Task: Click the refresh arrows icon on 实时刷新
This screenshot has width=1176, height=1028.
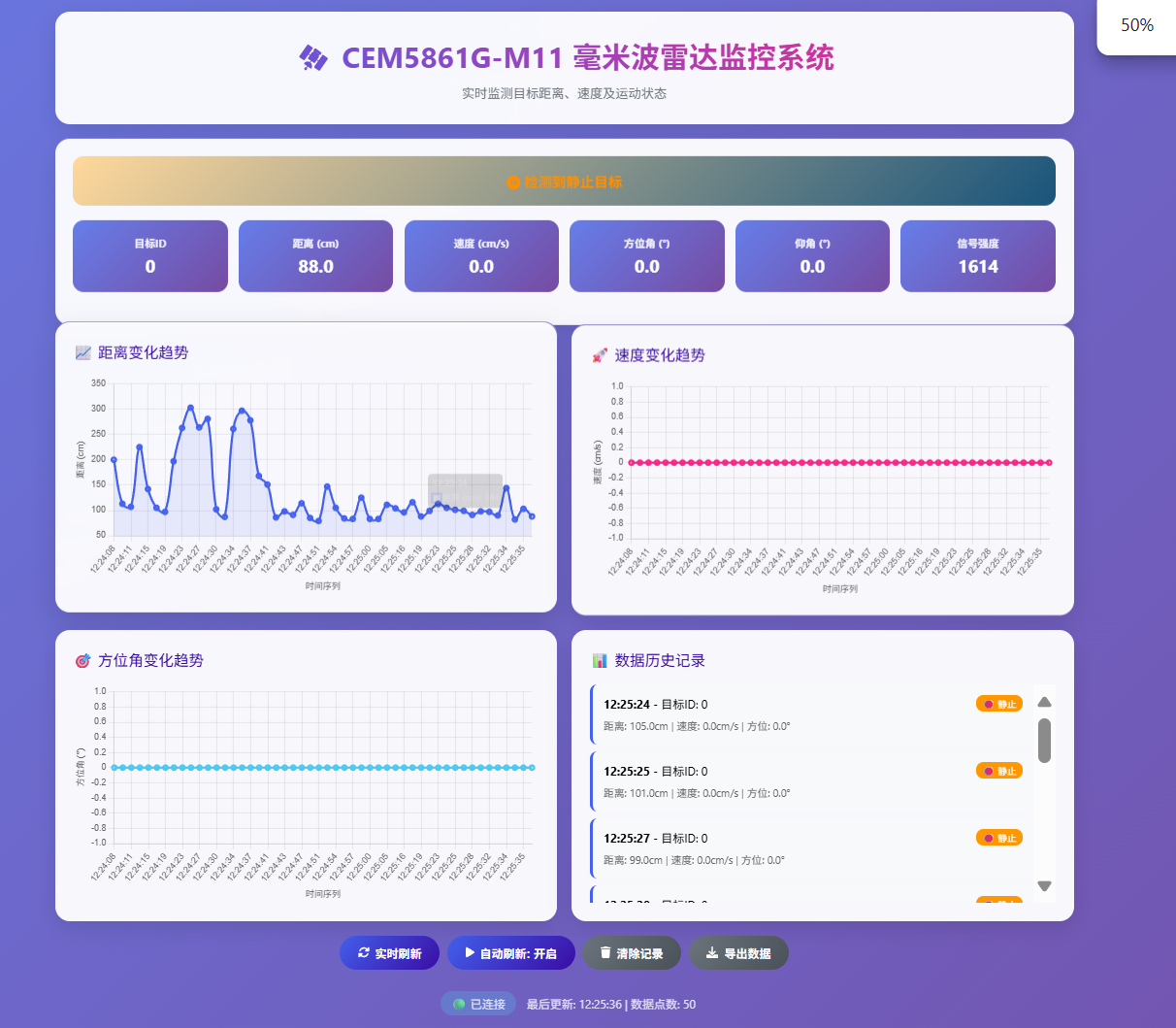Action: 364,953
